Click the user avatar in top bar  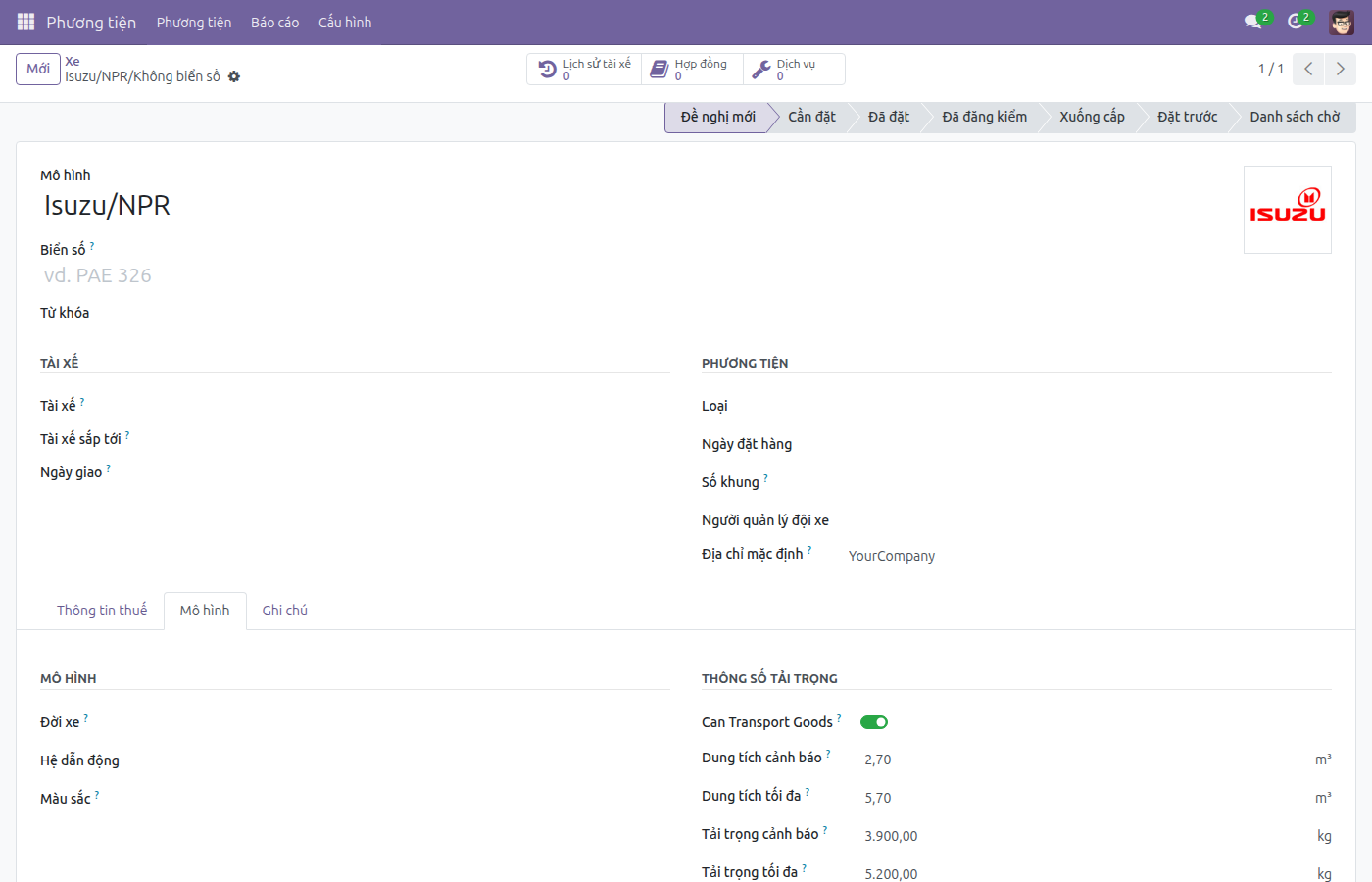click(x=1342, y=22)
